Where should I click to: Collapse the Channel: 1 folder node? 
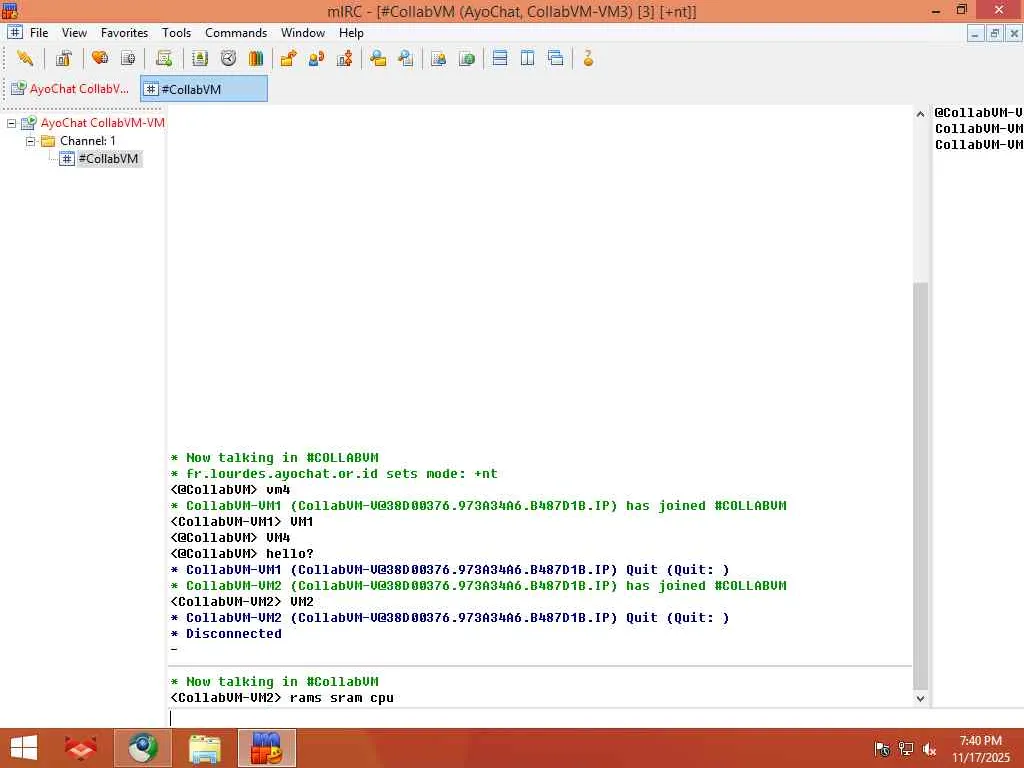coord(29,141)
